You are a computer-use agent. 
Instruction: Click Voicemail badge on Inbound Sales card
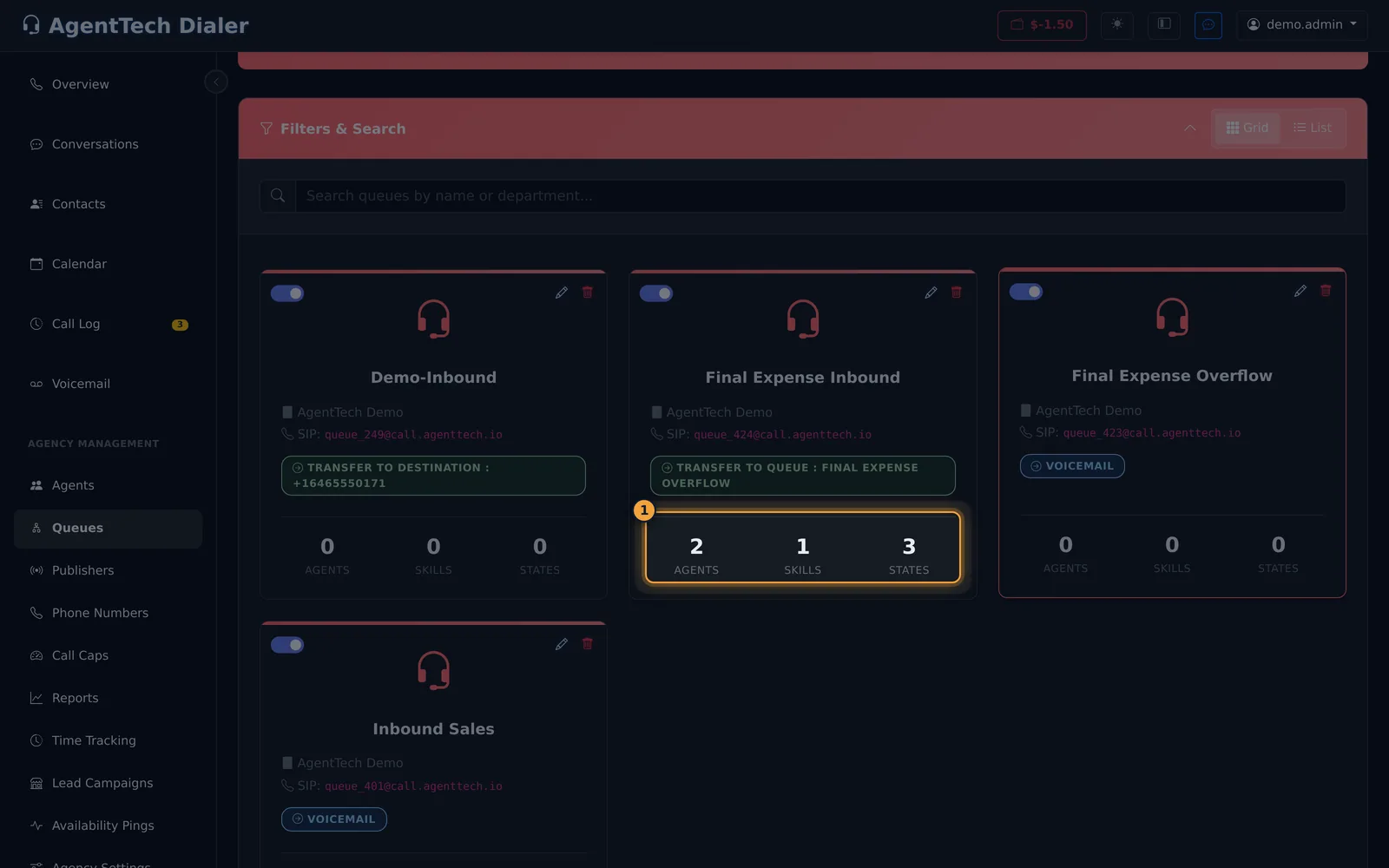[x=334, y=819]
